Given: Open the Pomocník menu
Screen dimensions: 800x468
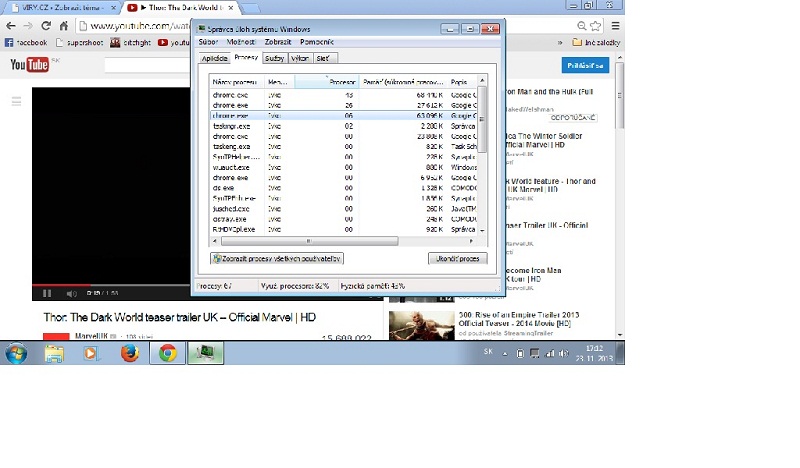Looking at the screenshot, I should click(x=316, y=42).
